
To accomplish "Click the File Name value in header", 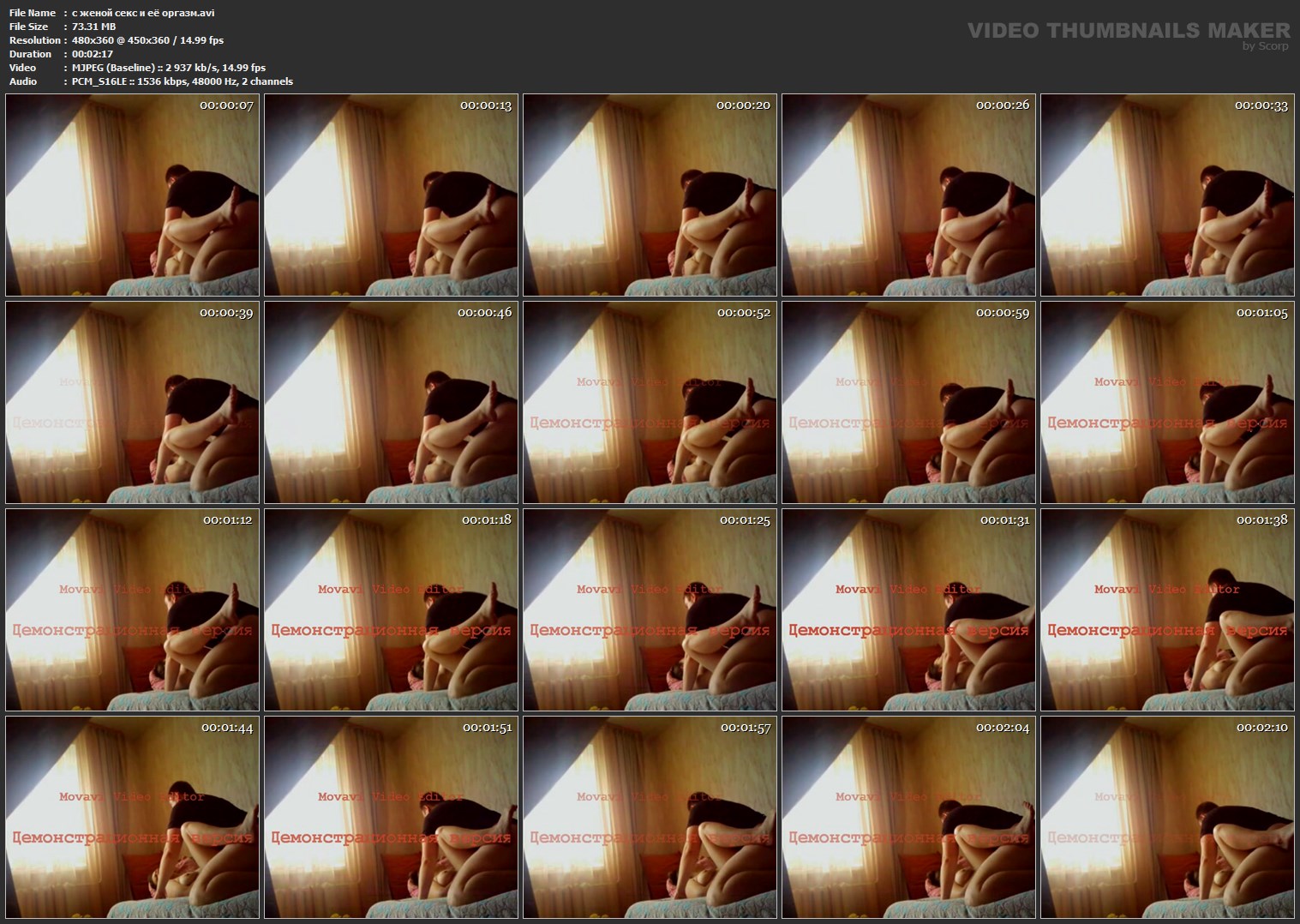I will (x=143, y=13).
